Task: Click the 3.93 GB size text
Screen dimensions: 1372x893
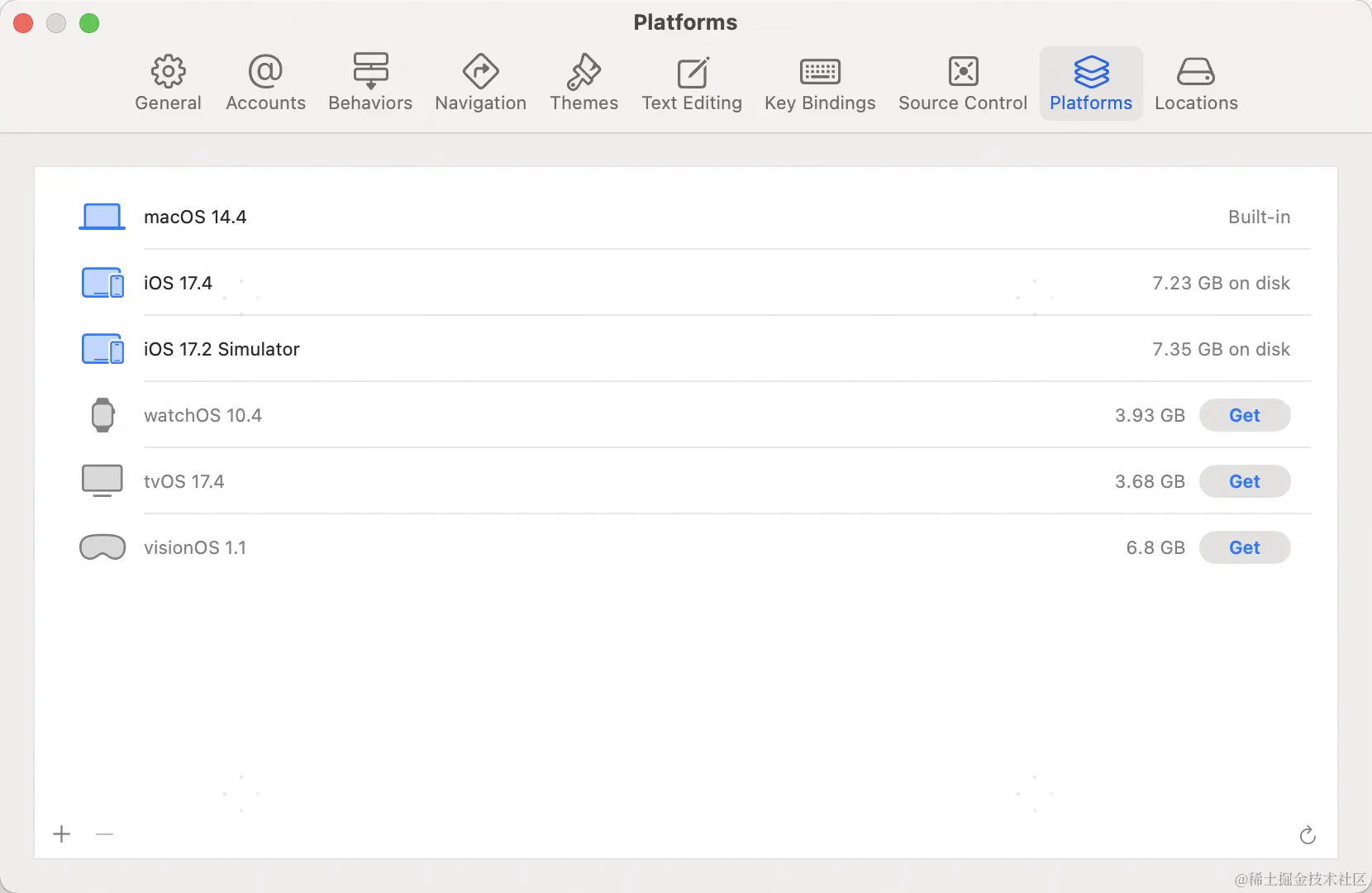Action: click(x=1150, y=415)
